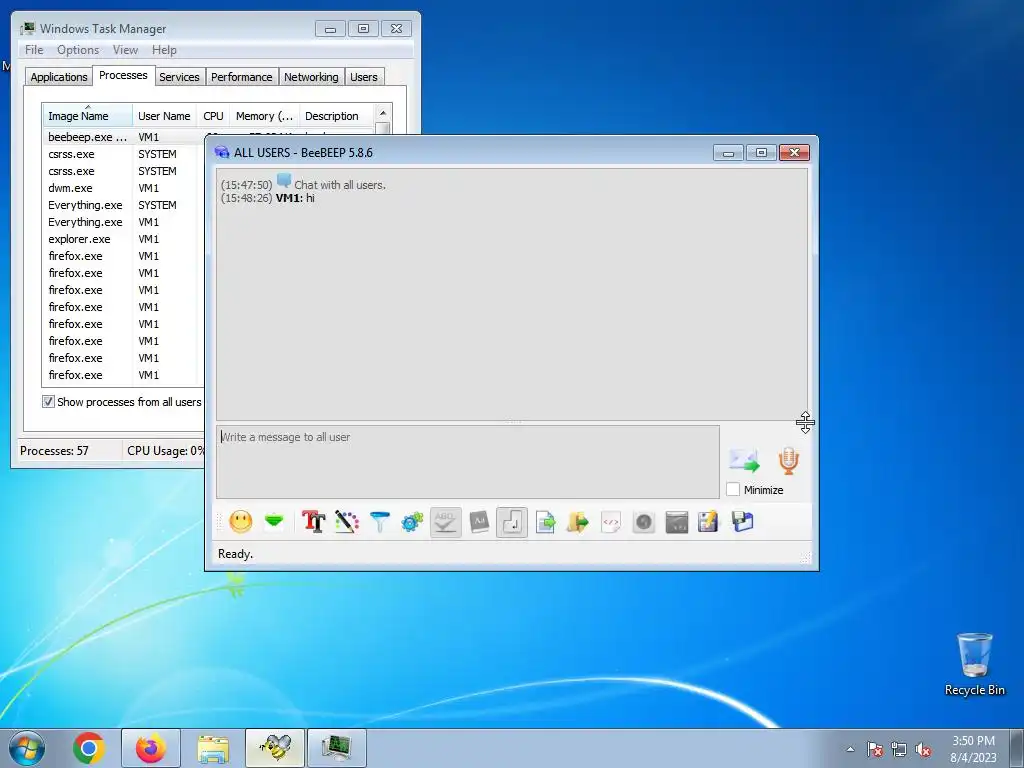Toggle the word completer dictionary book icon

point(479,522)
